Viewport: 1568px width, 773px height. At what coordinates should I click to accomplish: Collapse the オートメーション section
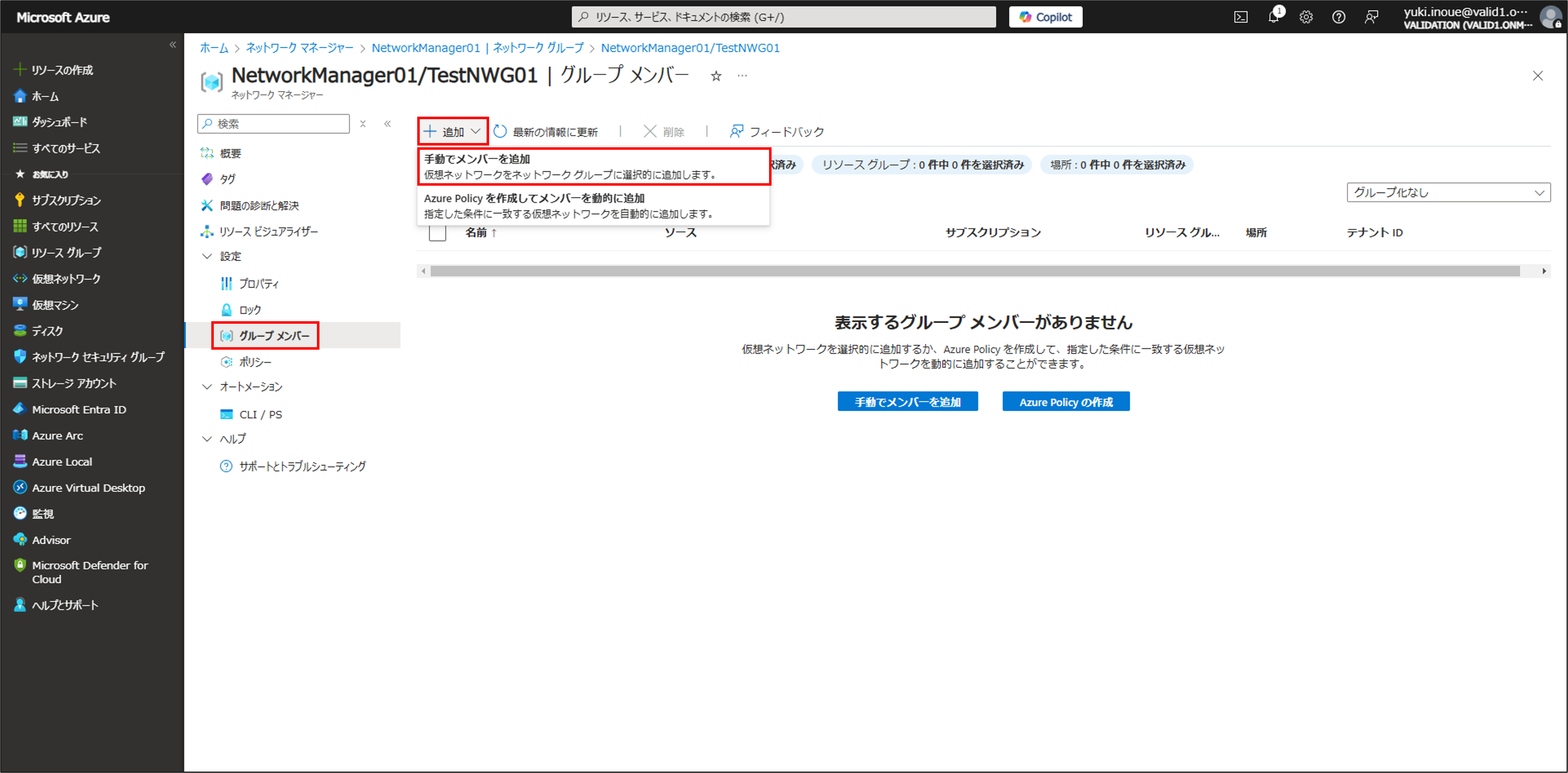point(207,387)
